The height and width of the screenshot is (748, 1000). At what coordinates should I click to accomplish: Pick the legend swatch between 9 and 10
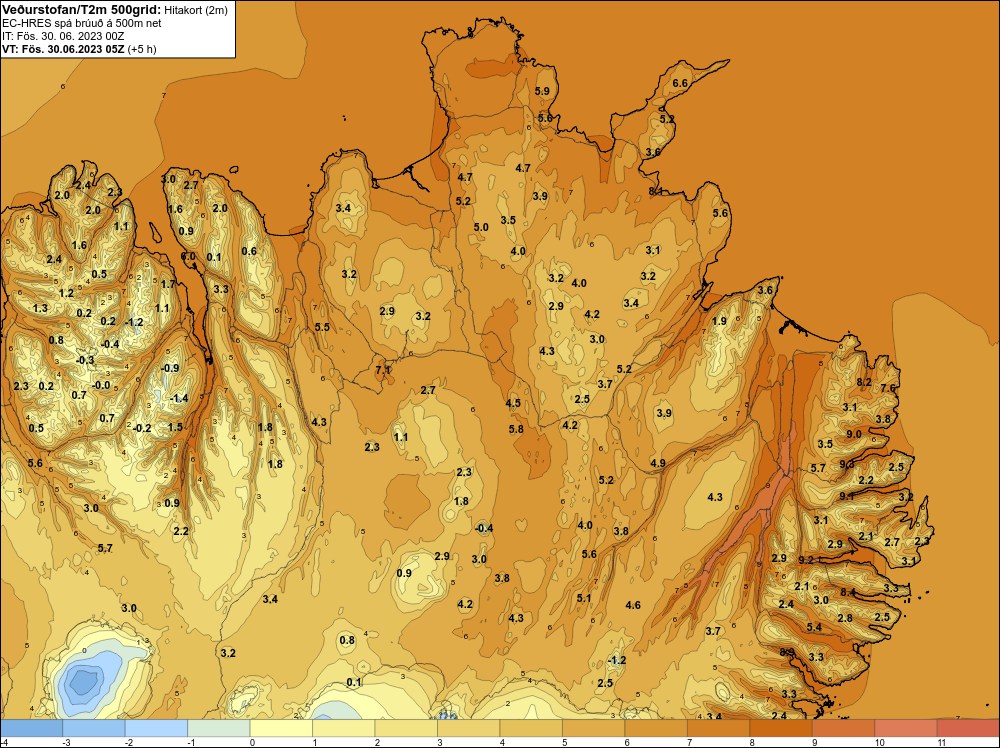(844, 728)
